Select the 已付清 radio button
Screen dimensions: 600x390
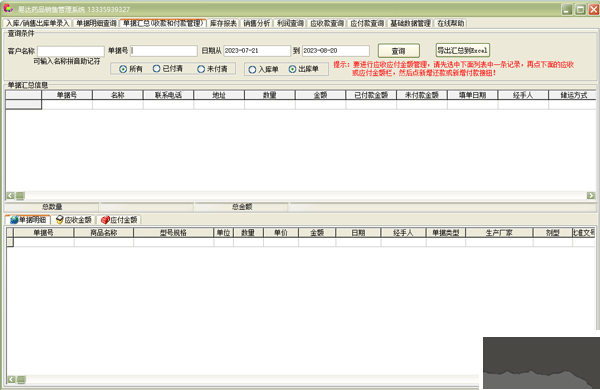click(x=156, y=69)
